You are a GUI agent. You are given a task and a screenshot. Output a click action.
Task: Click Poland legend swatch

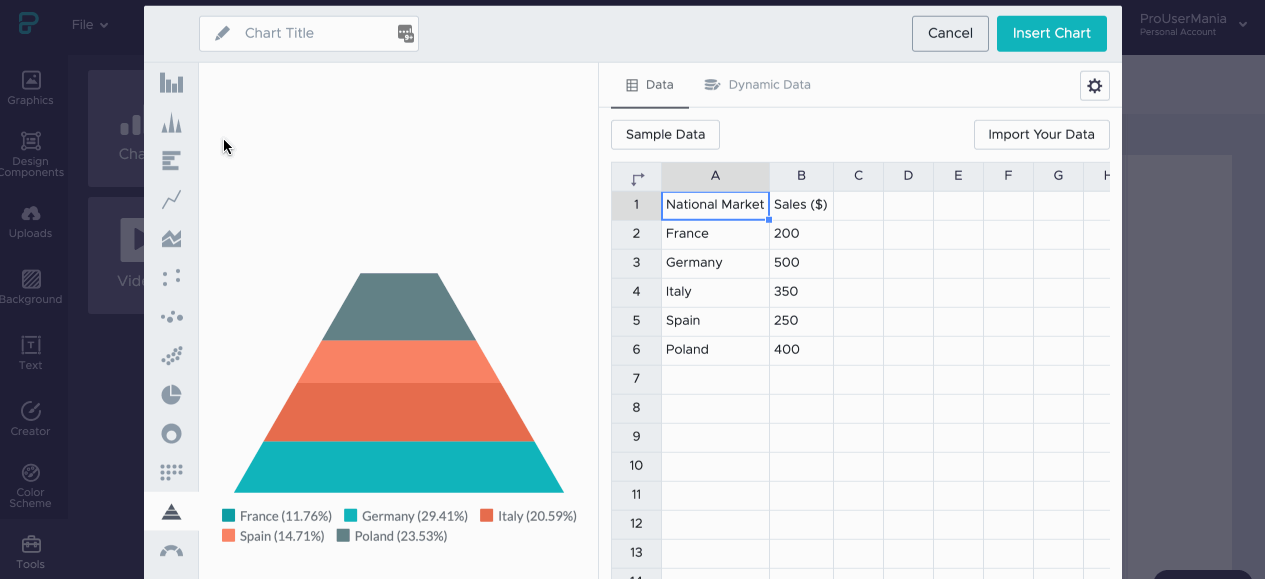coord(343,536)
